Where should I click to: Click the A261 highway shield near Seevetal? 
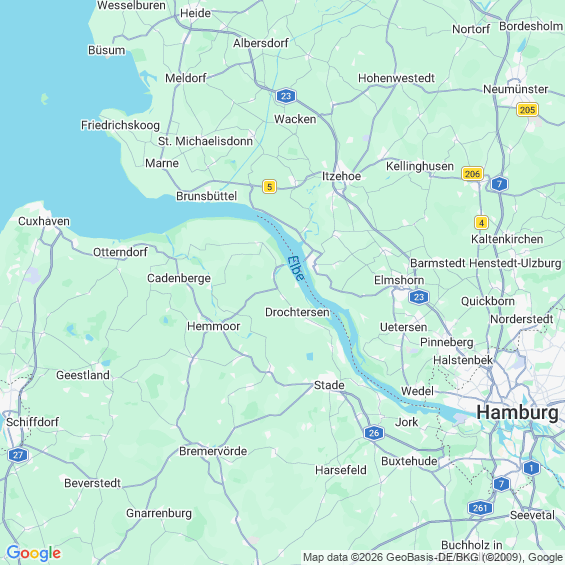(x=480, y=508)
